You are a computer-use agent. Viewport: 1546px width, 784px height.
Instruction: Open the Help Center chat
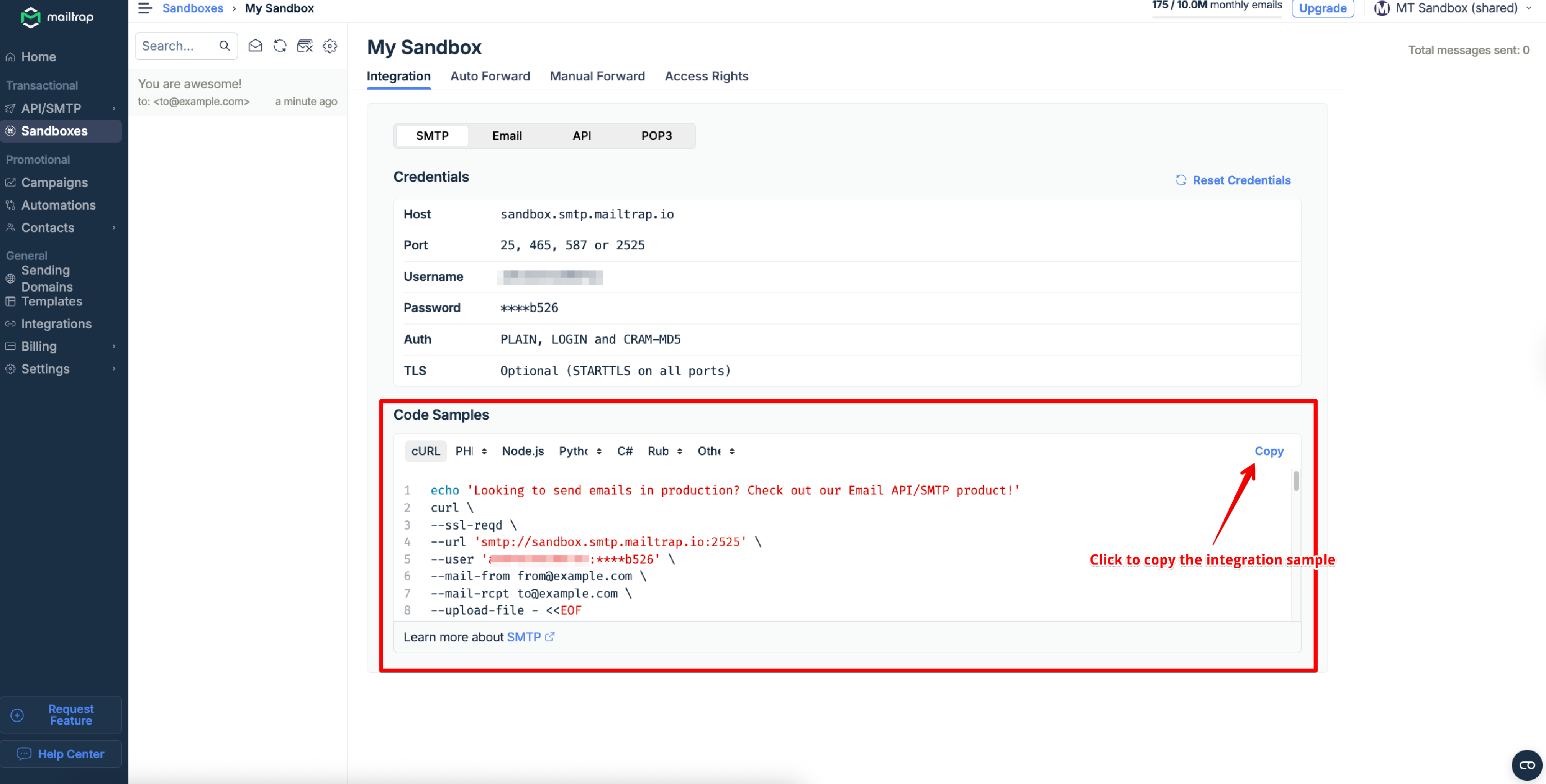click(x=61, y=754)
